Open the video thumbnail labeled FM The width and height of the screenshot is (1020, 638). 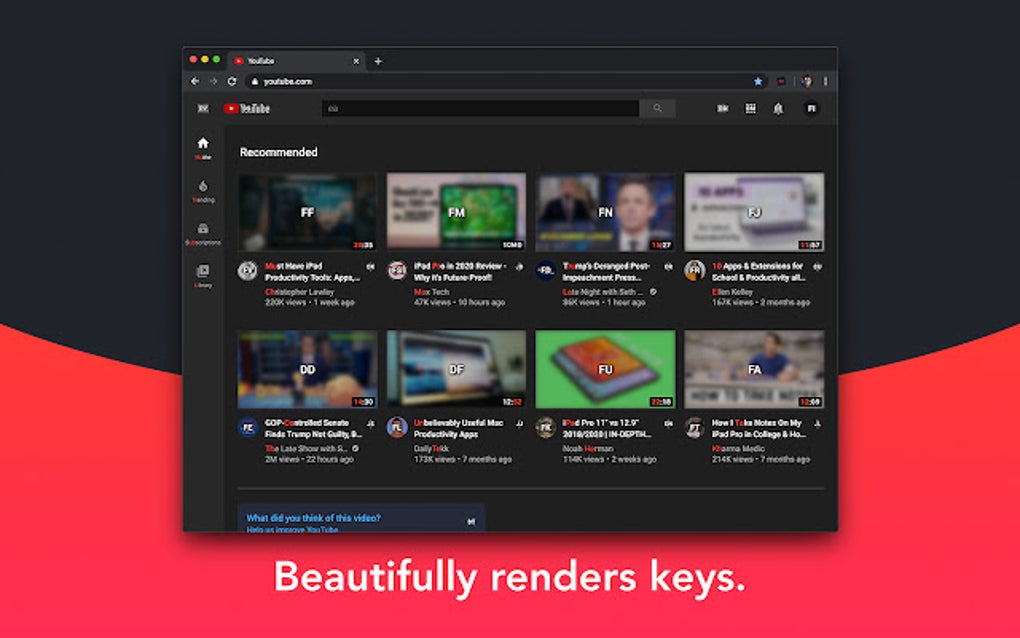point(456,211)
